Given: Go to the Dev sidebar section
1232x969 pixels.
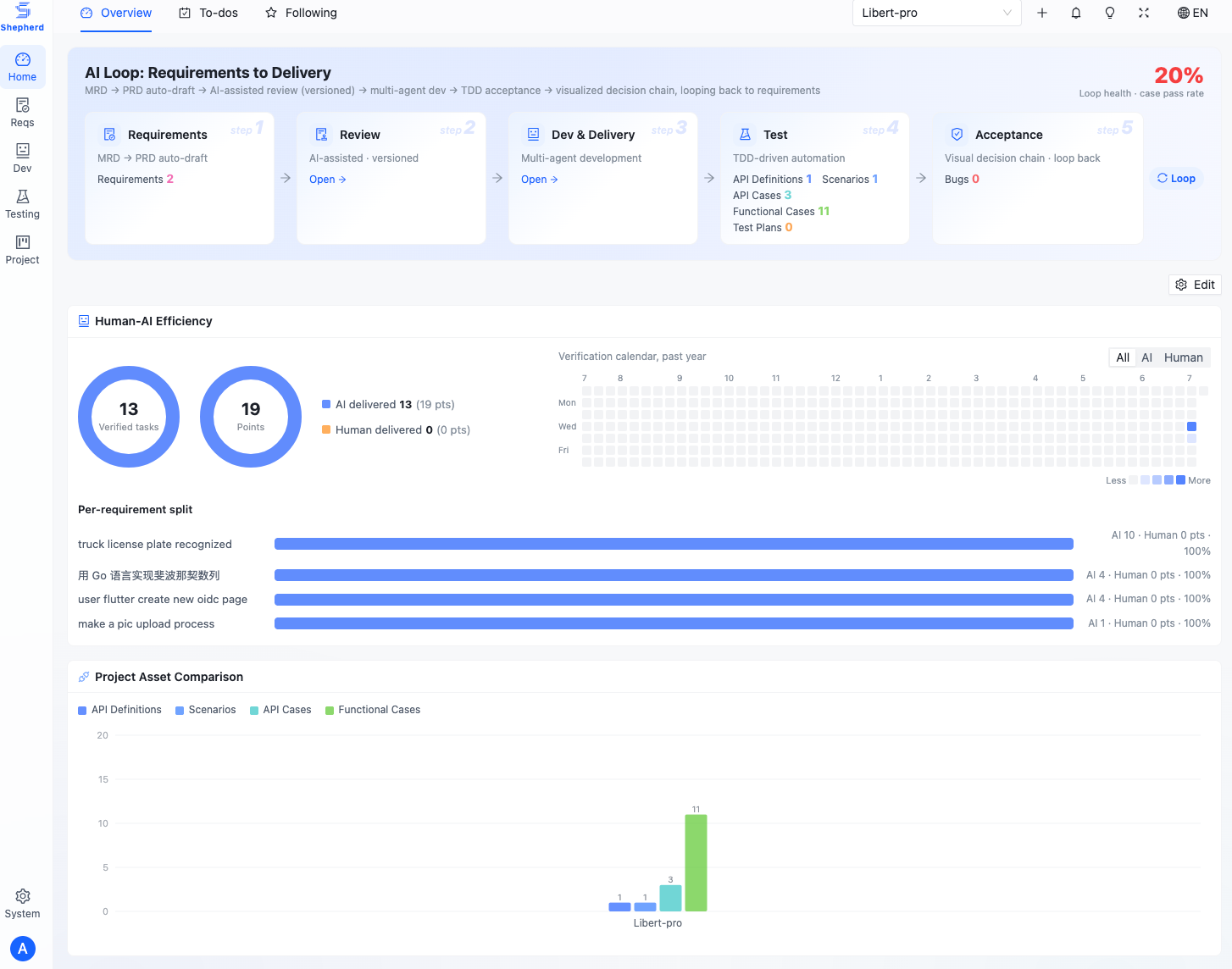Looking at the screenshot, I should click(x=23, y=158).
